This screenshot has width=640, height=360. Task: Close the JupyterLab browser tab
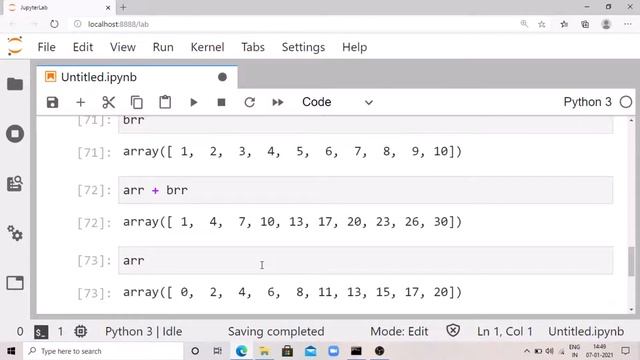point(108,7)
